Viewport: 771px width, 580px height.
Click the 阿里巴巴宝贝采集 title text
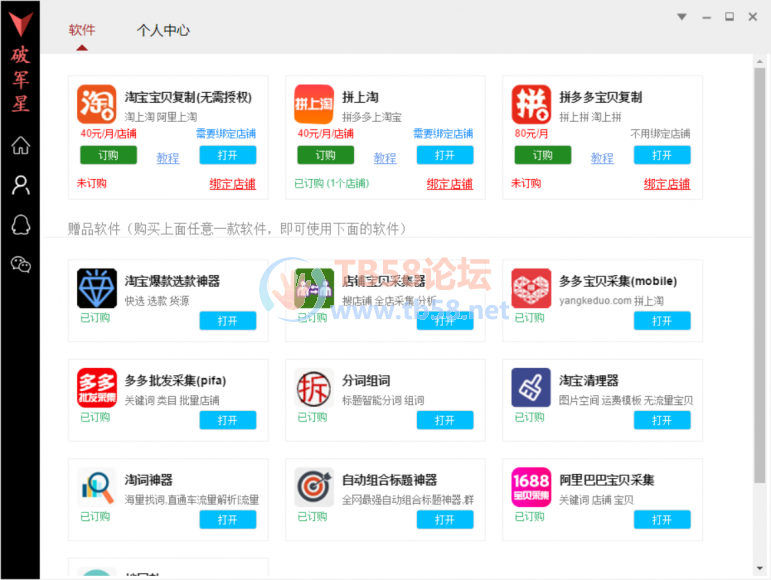coord(607,480)
